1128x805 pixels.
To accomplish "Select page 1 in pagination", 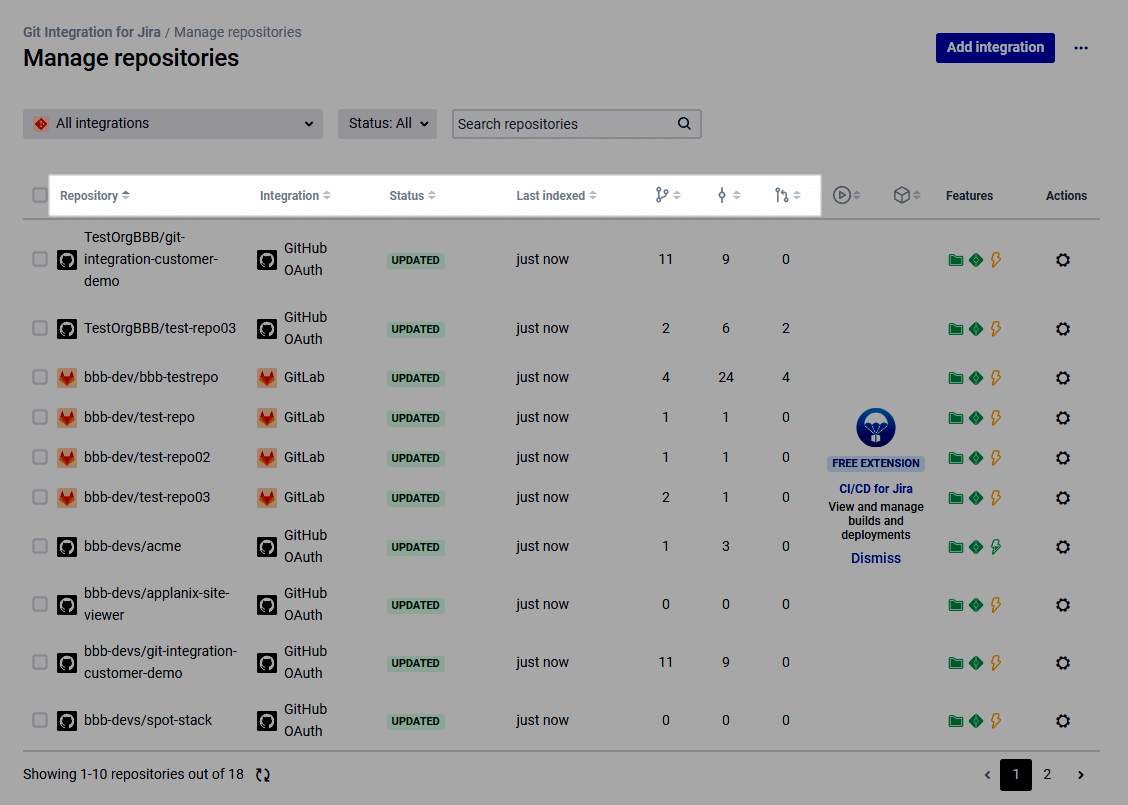I will coord(1016,775).
